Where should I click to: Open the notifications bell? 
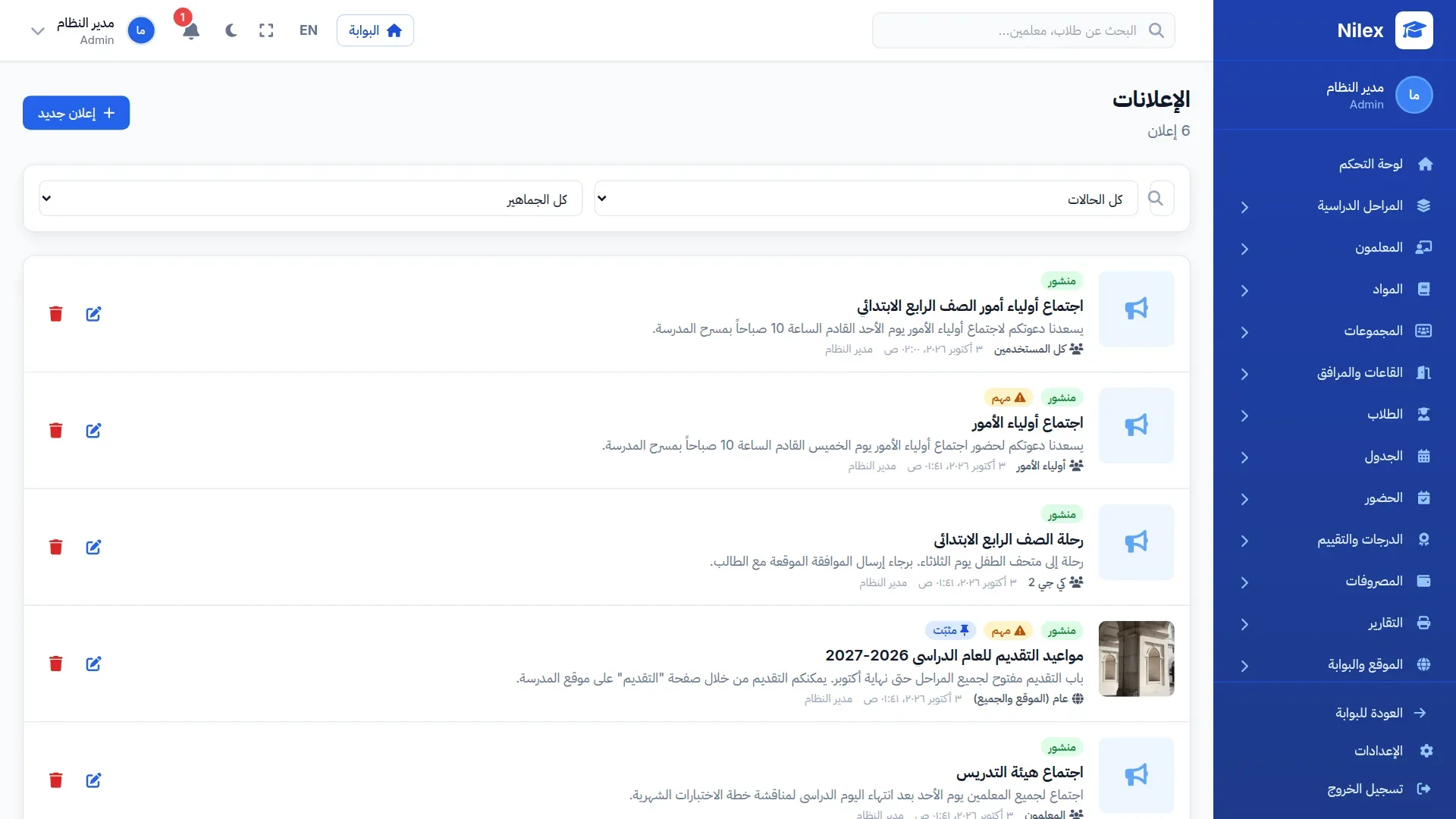191,30
